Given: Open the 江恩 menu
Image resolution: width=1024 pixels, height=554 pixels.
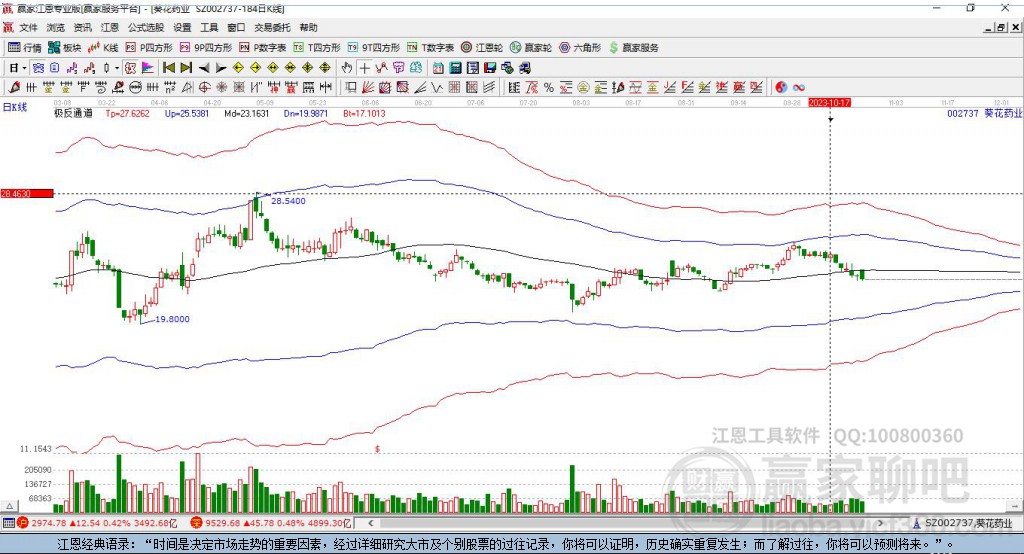Looking at the screenshot, I should coord(110,27).
